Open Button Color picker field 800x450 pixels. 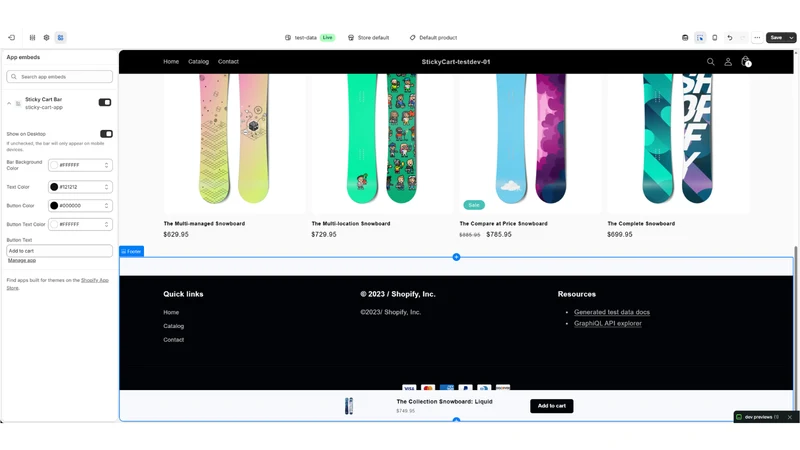tap(80, 206)
